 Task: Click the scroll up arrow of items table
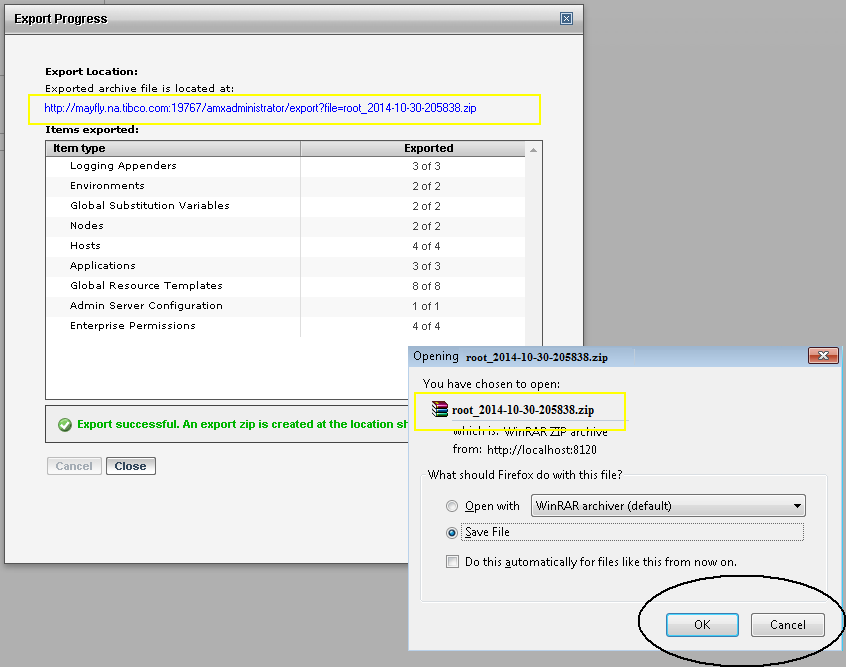click(533, 150)
